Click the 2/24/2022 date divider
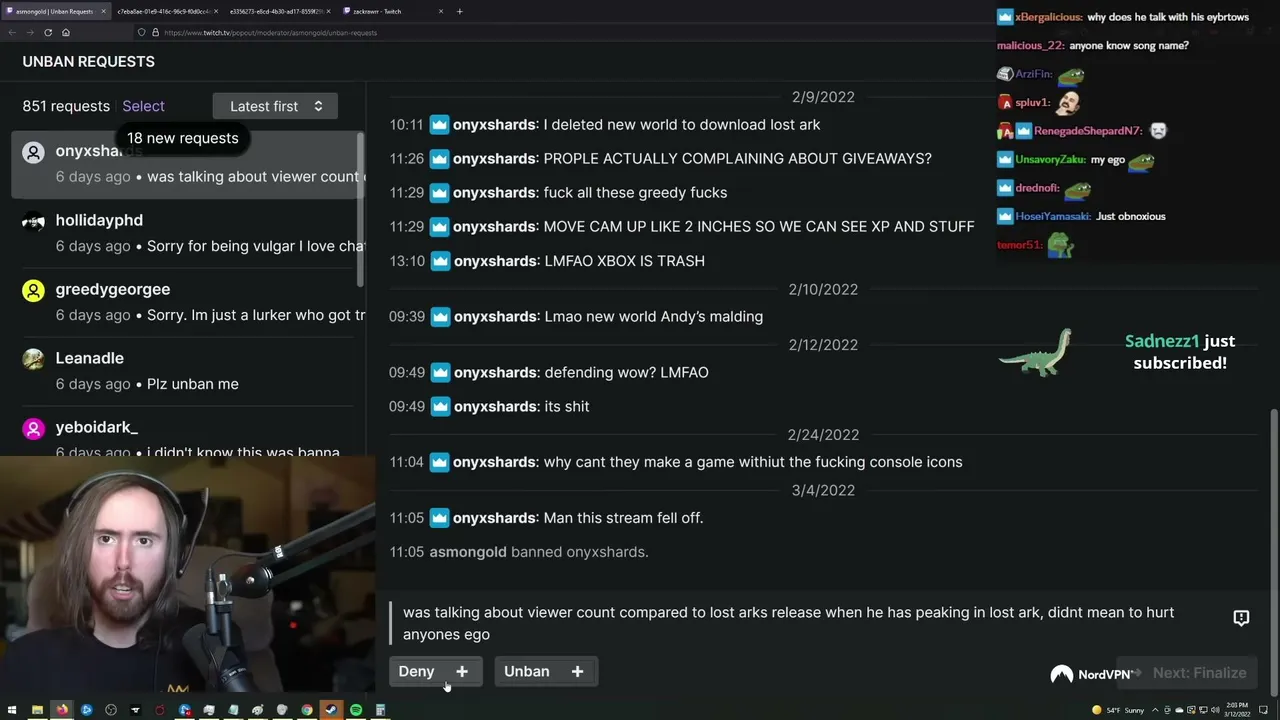Image resolution: width=1280 pixels, height=720 pixels. coord(823,435)
